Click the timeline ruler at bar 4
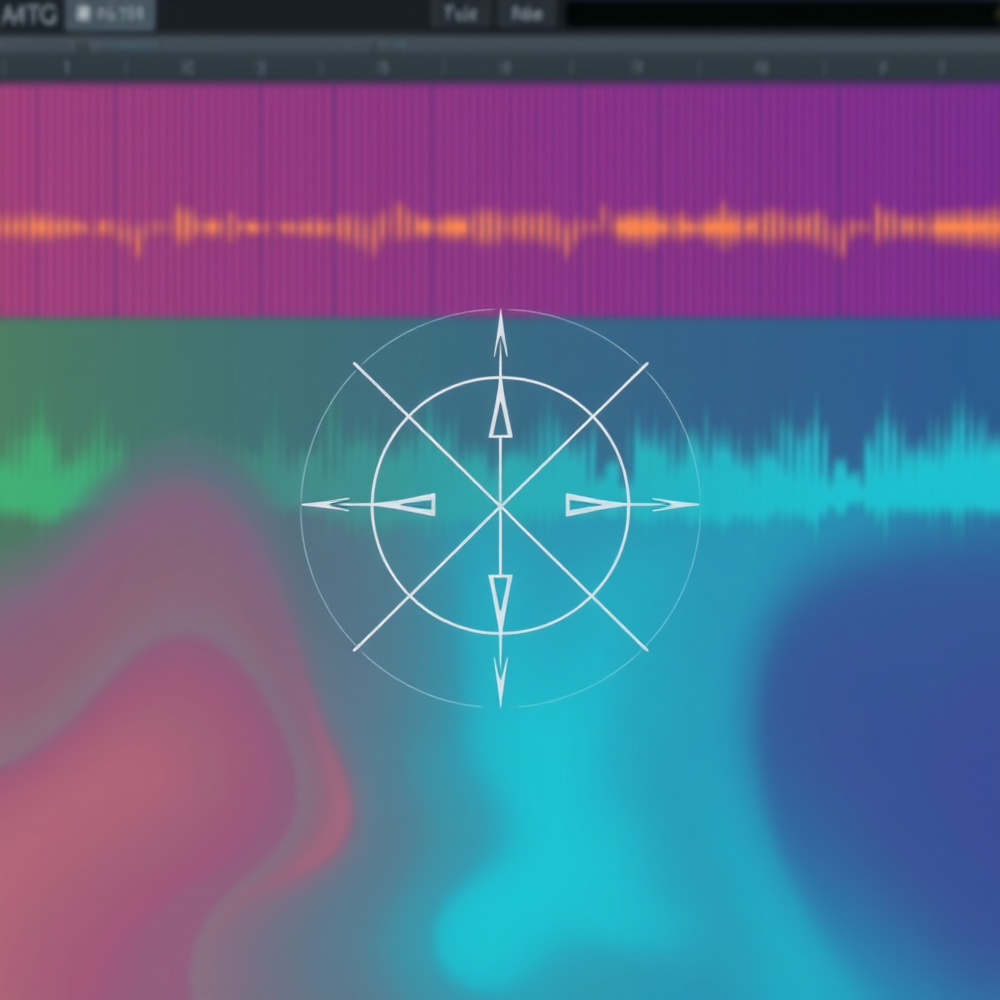1000x1000 pixels. coord(385,68)
